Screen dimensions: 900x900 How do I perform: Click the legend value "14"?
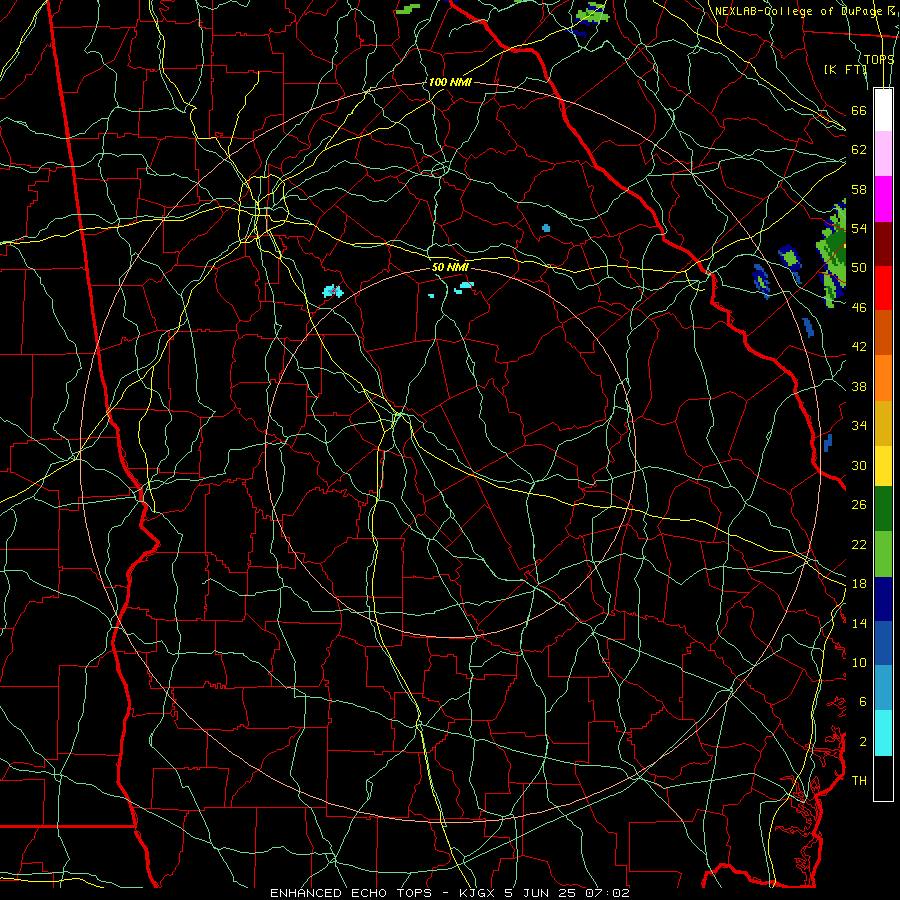click(859, 623)
